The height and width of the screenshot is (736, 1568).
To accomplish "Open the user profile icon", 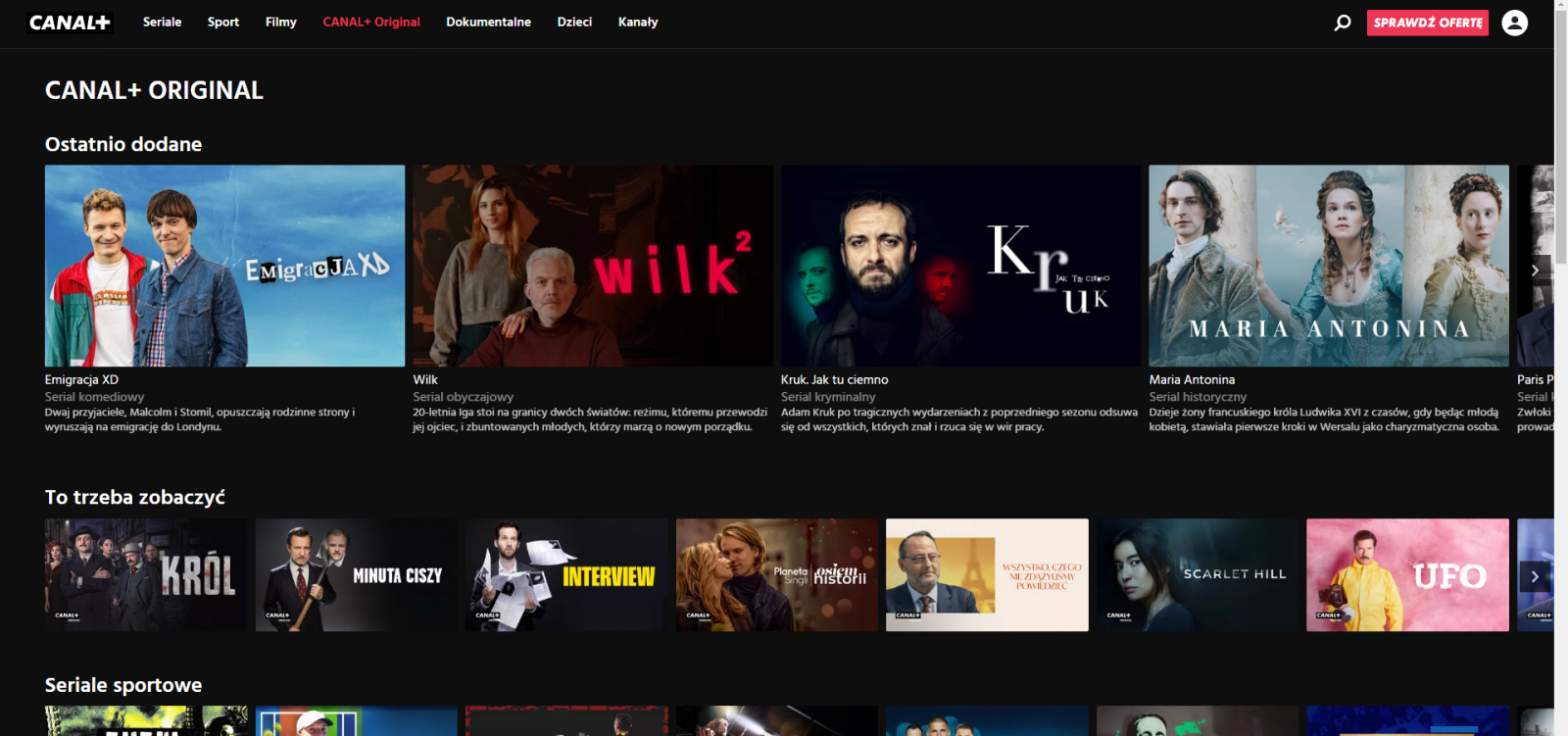I will click(x=1514, y=23).
